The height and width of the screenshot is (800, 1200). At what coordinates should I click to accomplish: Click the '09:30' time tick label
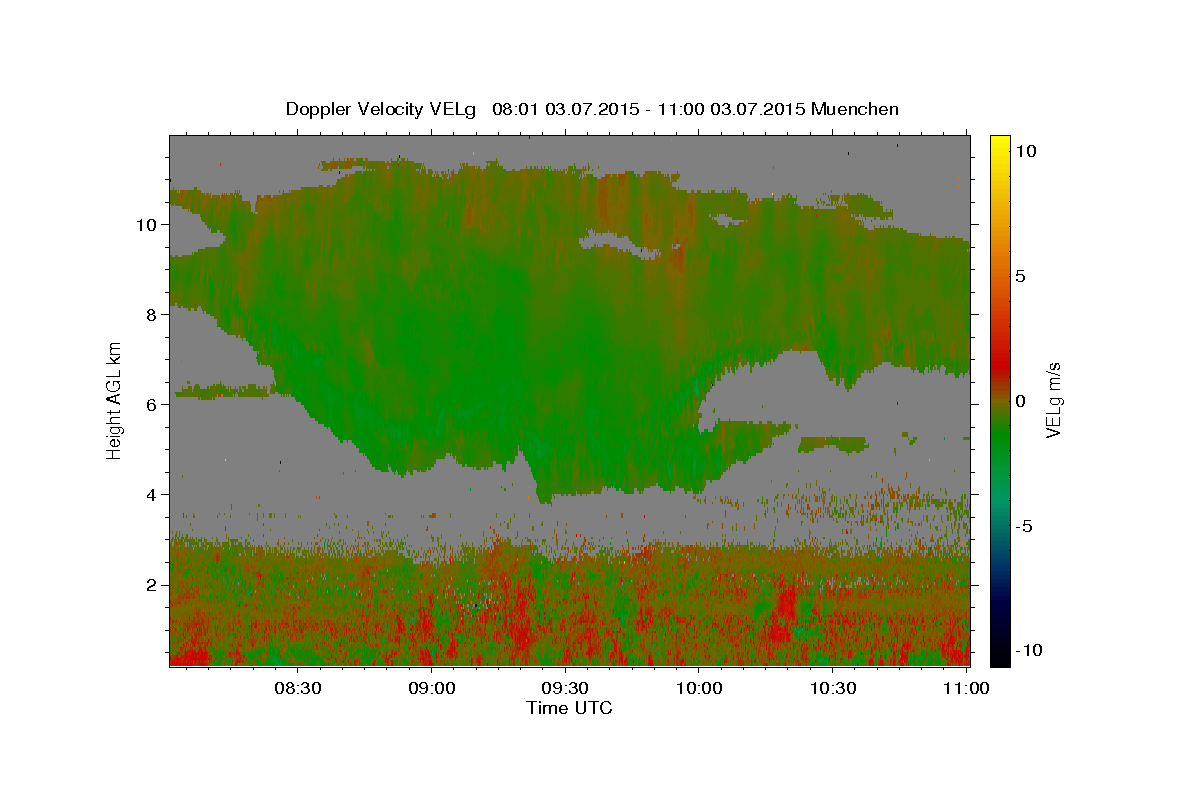[565, 688]
